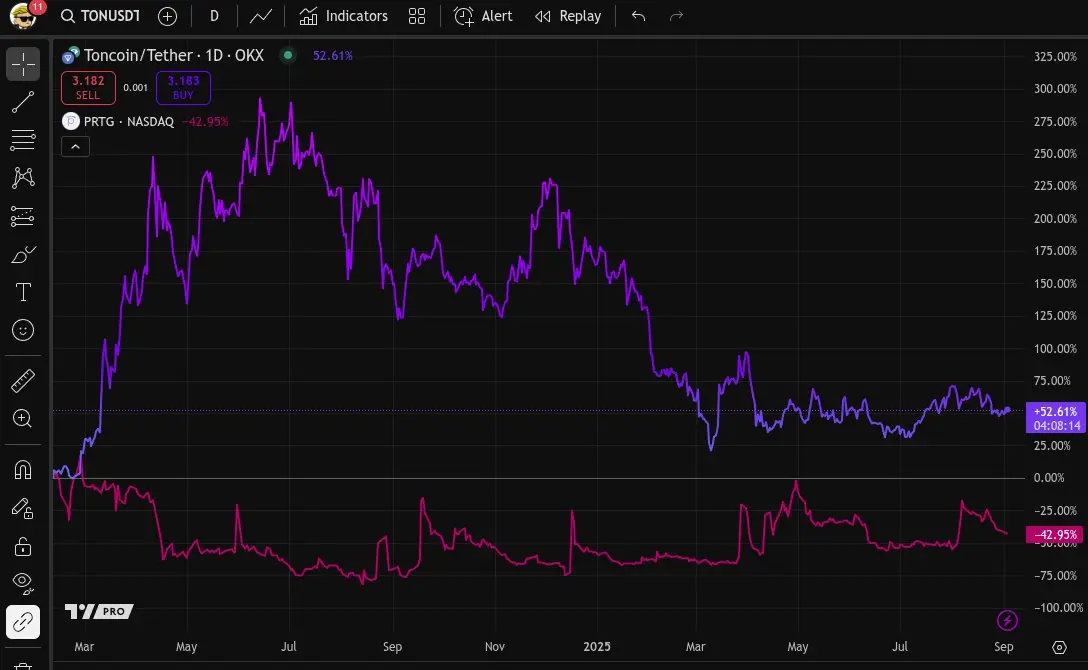
Task: Select the brush drawing tool
Action: coord(23,255)
